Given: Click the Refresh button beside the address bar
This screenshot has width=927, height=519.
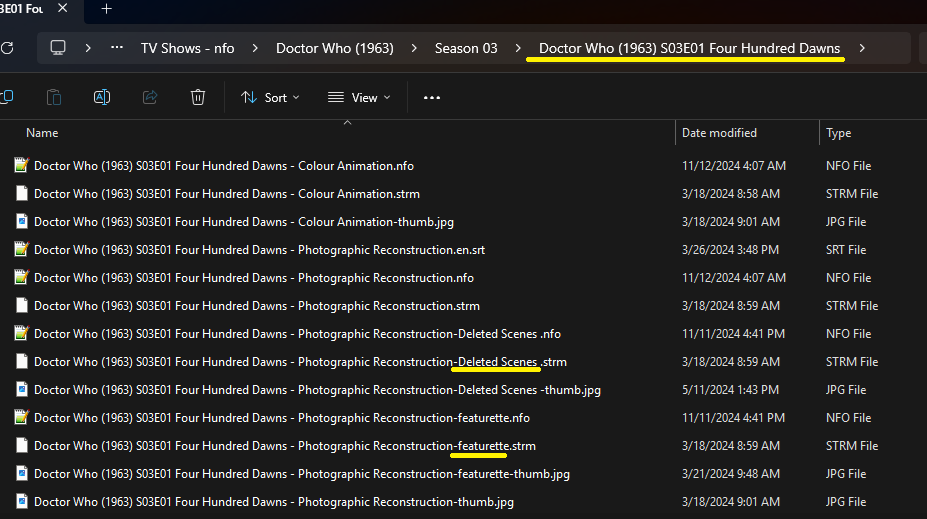Looking at the screenshot, I should tap(7, 48).
